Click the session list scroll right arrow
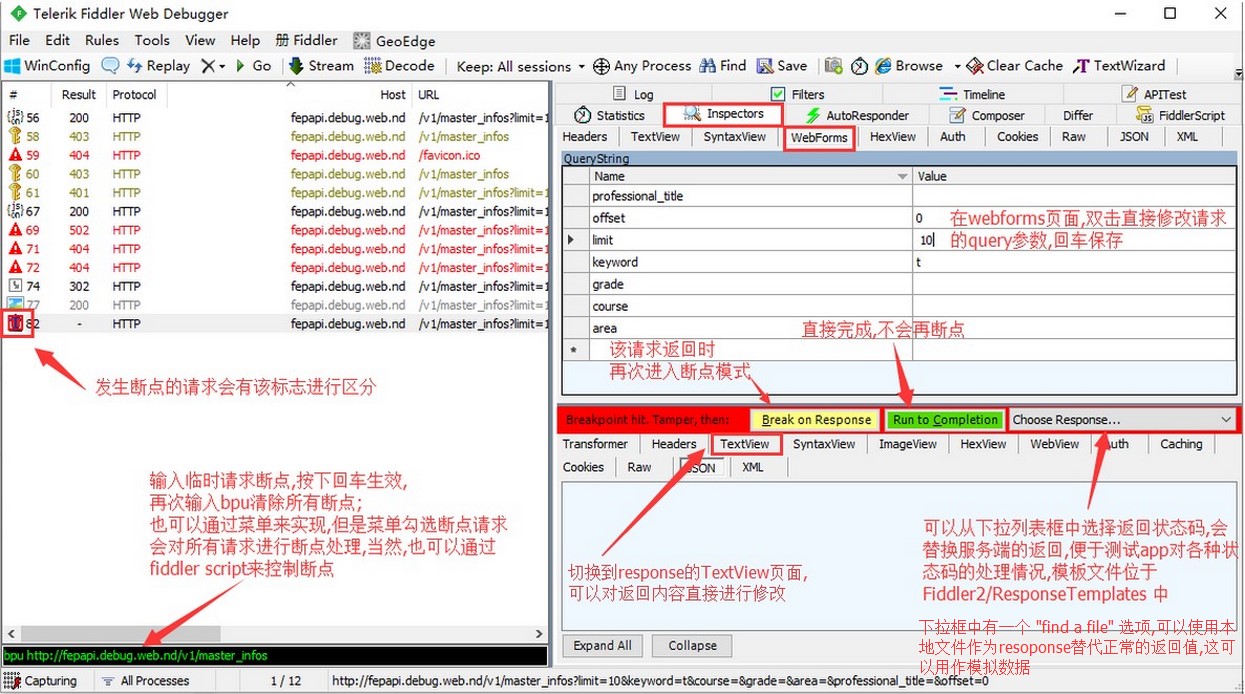The width and height of the screenshot is (1245, 694). click(x=540, y=634)
